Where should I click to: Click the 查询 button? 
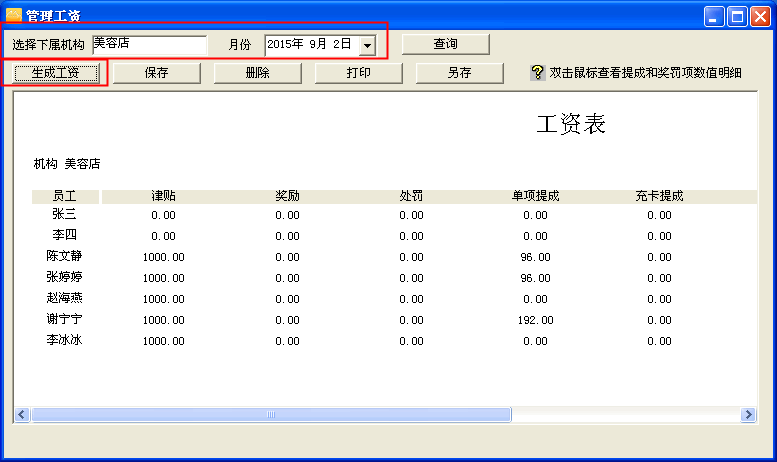pos(445,44)
